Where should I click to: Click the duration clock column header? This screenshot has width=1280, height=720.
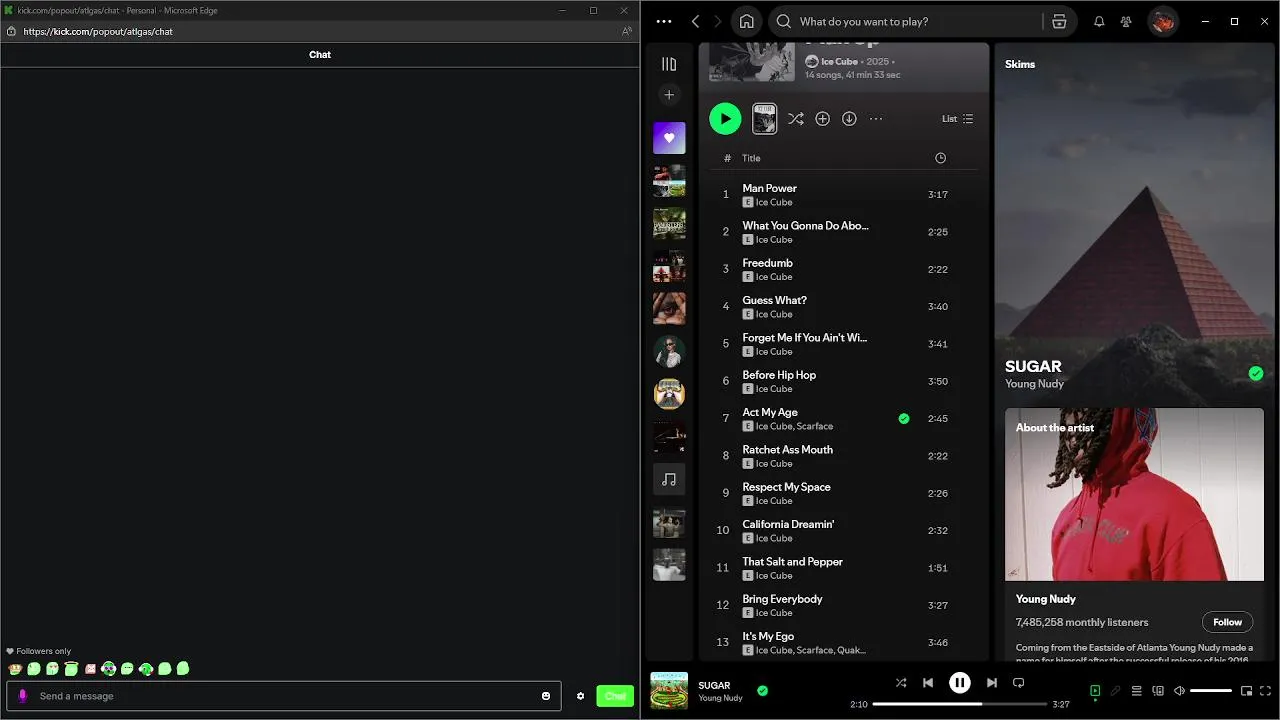click(x=940, y=158)
